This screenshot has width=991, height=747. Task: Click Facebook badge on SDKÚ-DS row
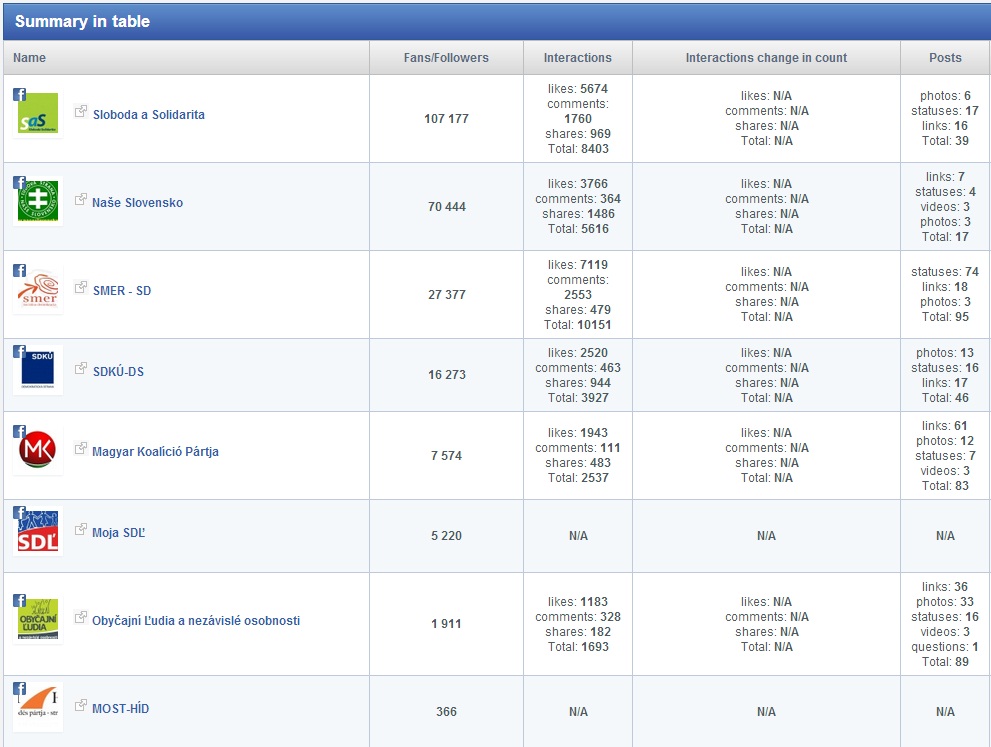20,351
